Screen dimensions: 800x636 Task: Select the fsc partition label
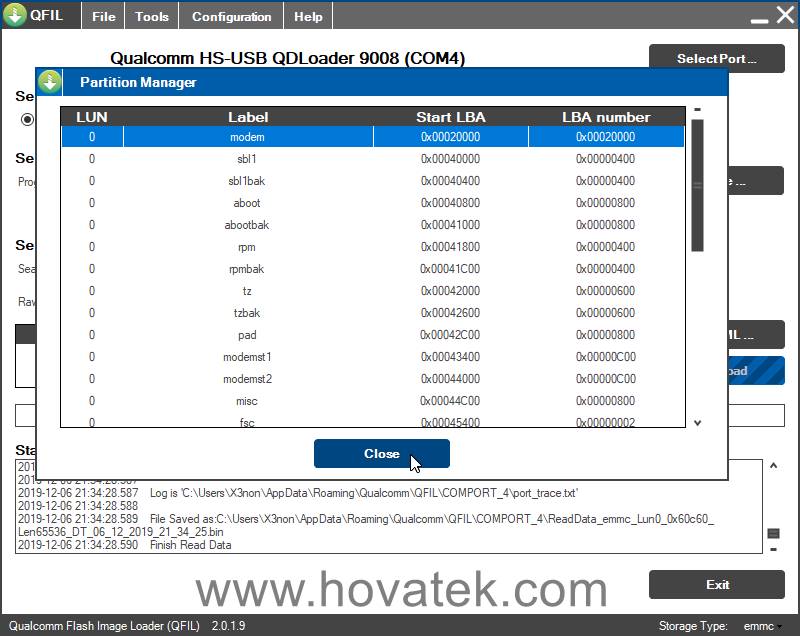coord(247,422)
